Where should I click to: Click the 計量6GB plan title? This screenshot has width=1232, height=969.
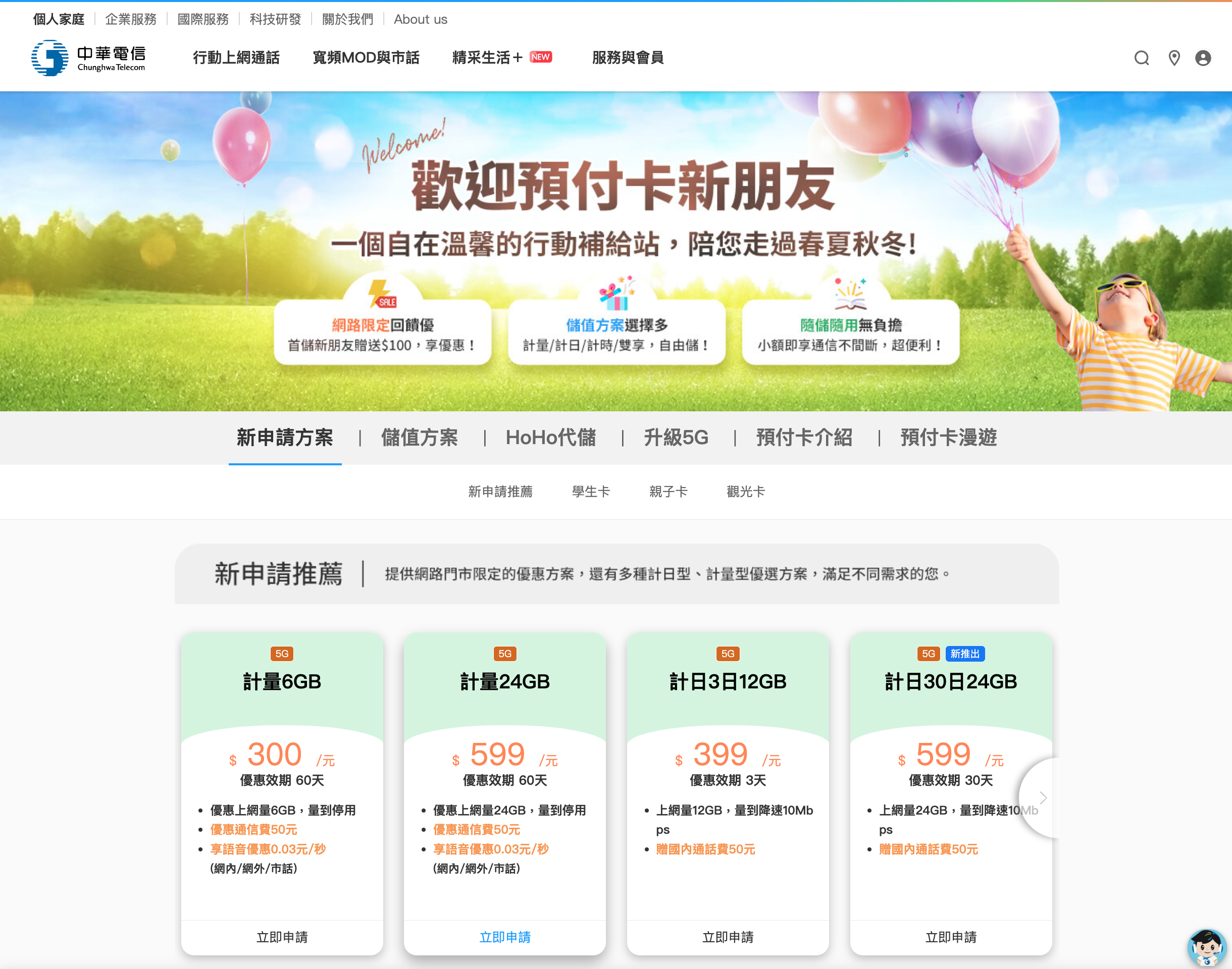[282, 681]
